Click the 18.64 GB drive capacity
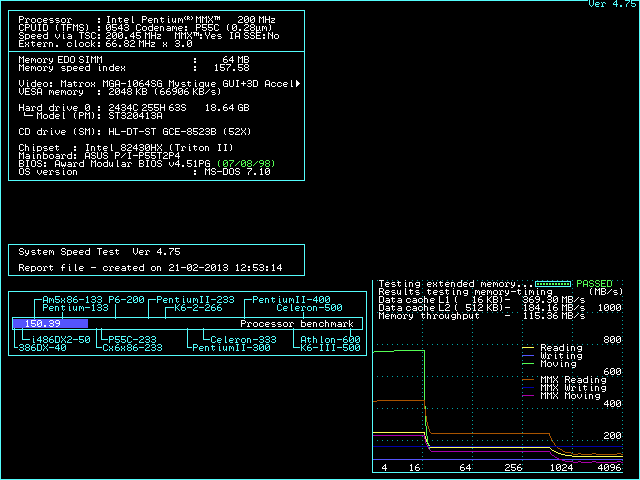Image resolution: width=640 pixels, height=480 pixels. pos(227,108)
